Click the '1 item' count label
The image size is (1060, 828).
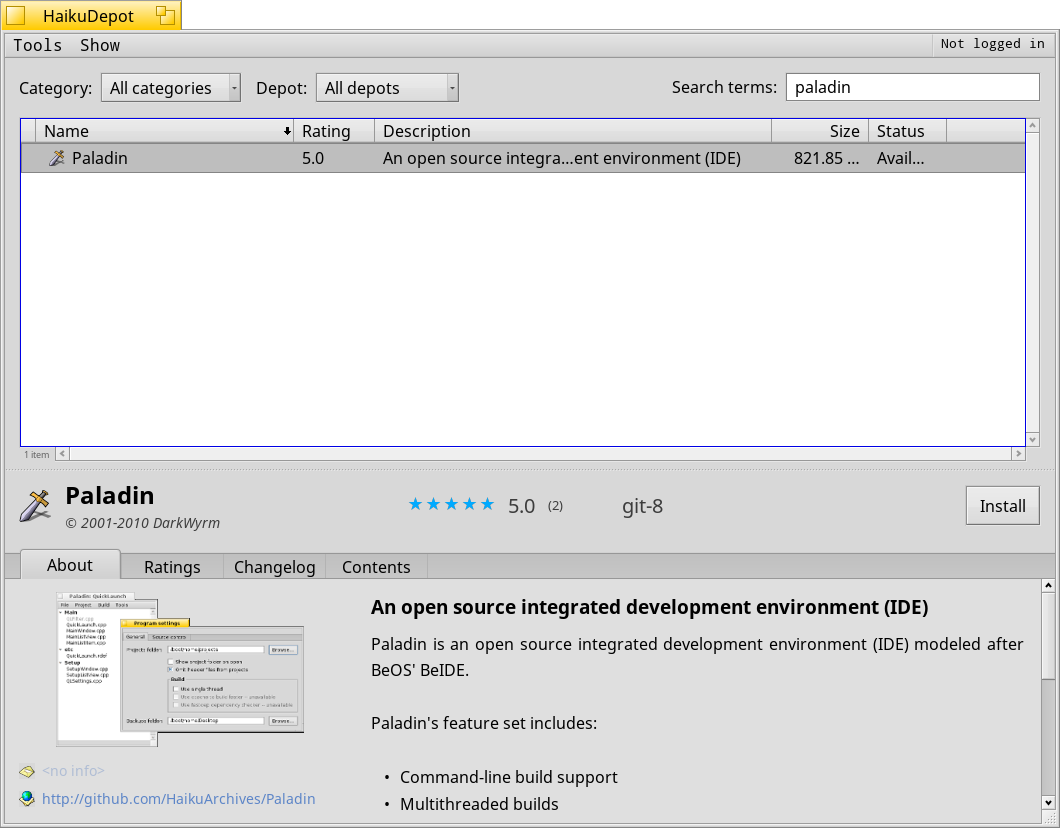[37, 454]
